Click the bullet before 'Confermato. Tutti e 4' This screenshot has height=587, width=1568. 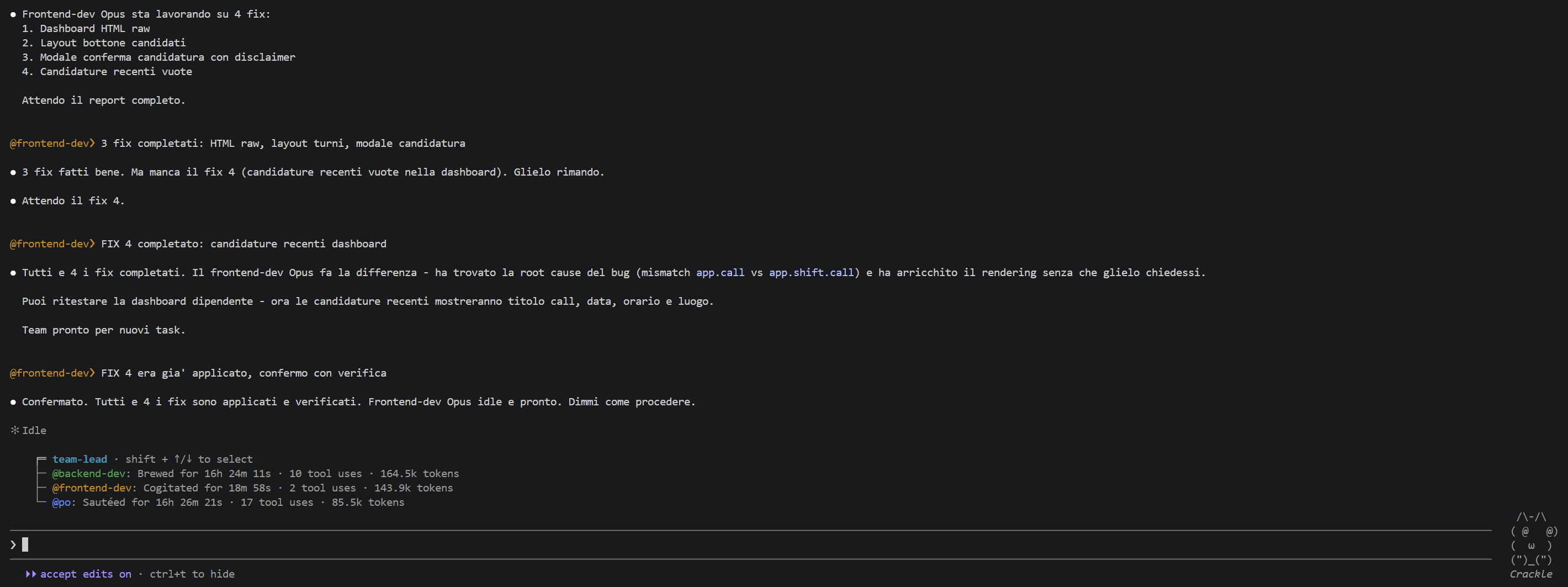13,402
